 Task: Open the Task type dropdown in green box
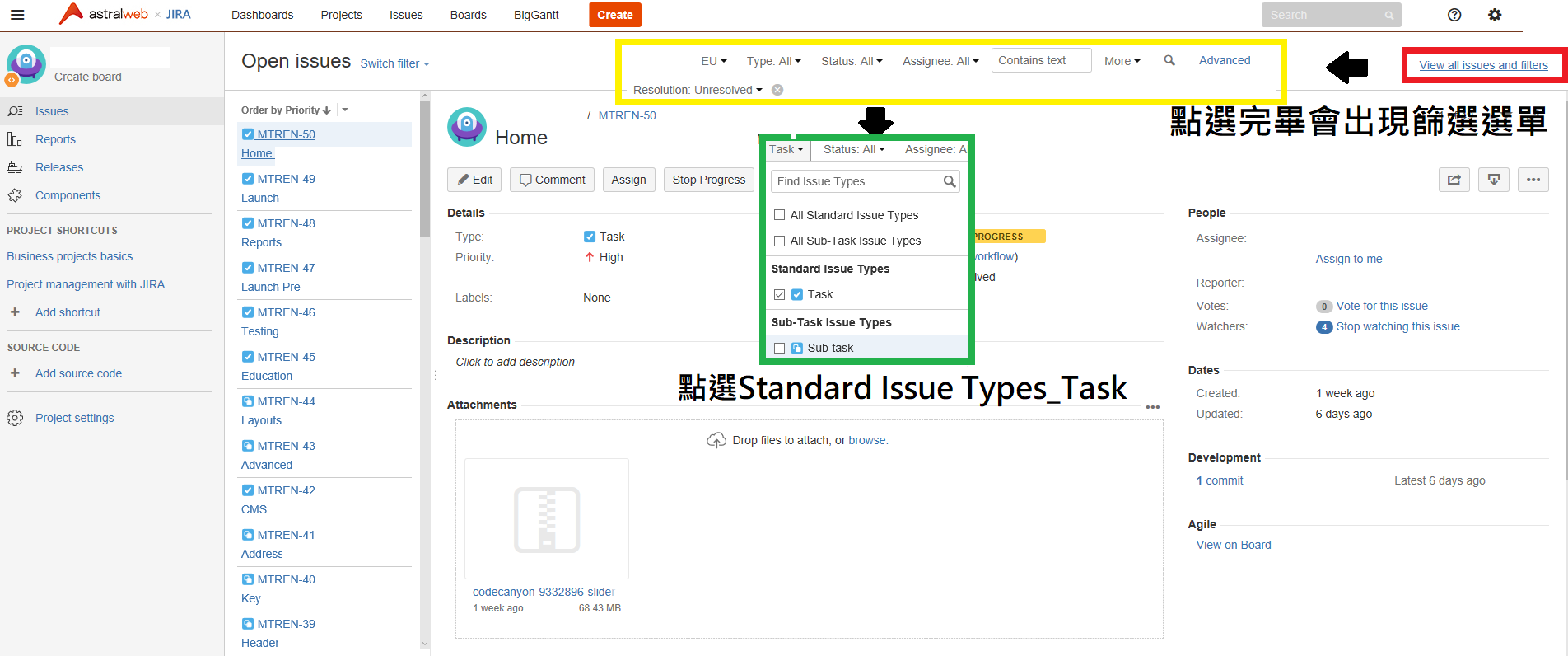click(786, 149)
